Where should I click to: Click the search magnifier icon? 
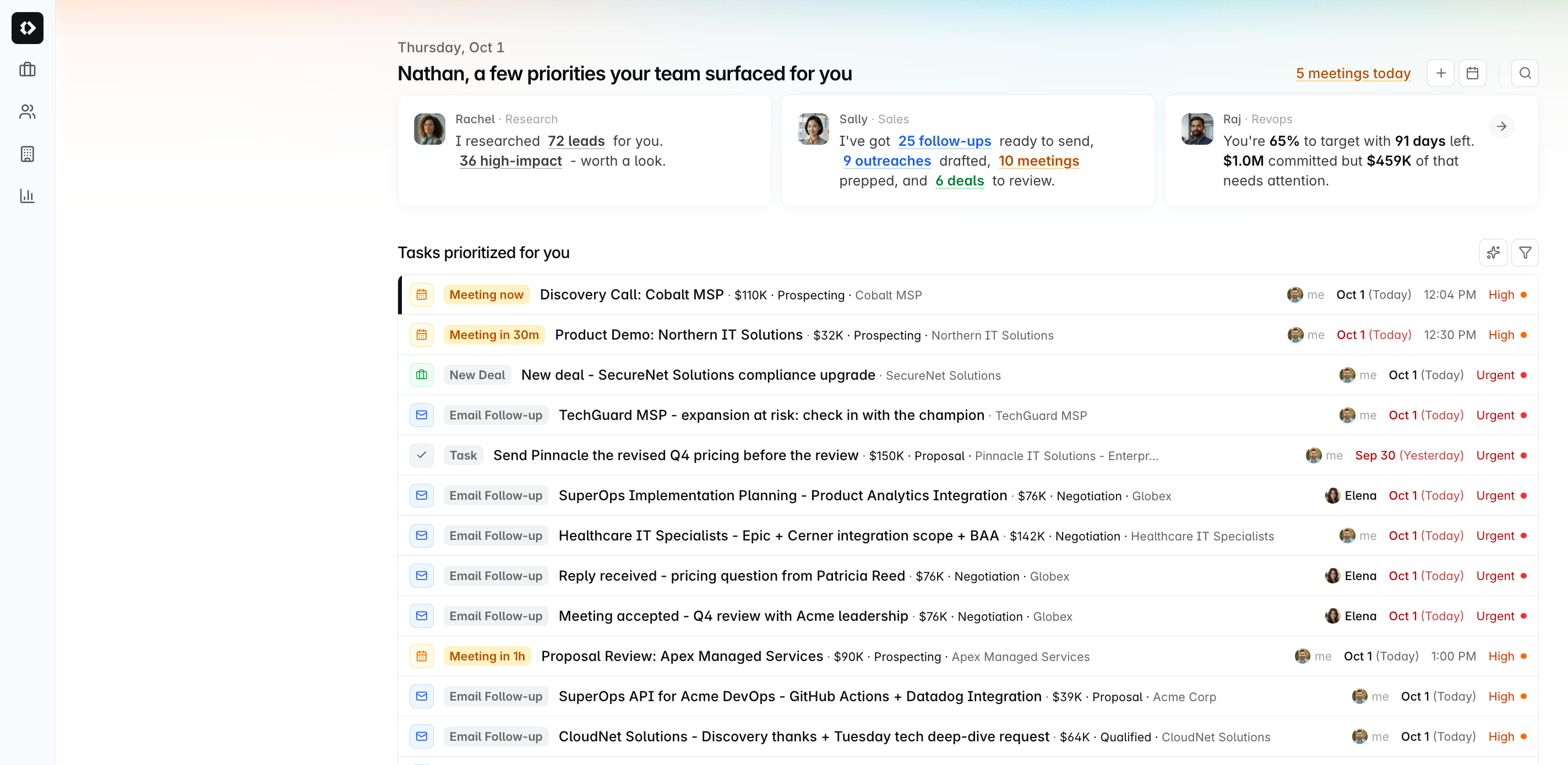[x=1525, y=73]
